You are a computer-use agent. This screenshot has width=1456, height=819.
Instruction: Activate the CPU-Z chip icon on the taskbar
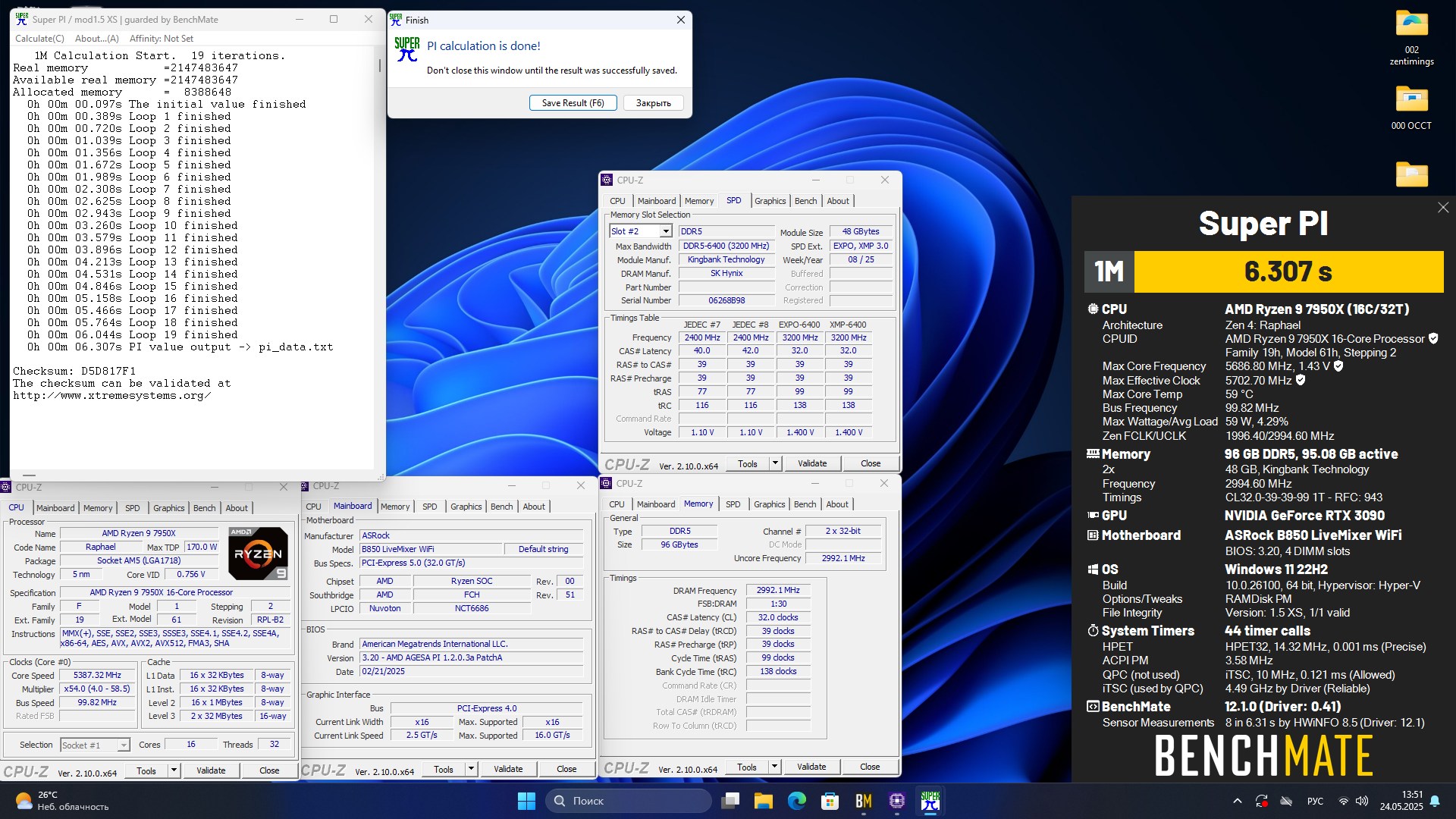tap(897, 801)
